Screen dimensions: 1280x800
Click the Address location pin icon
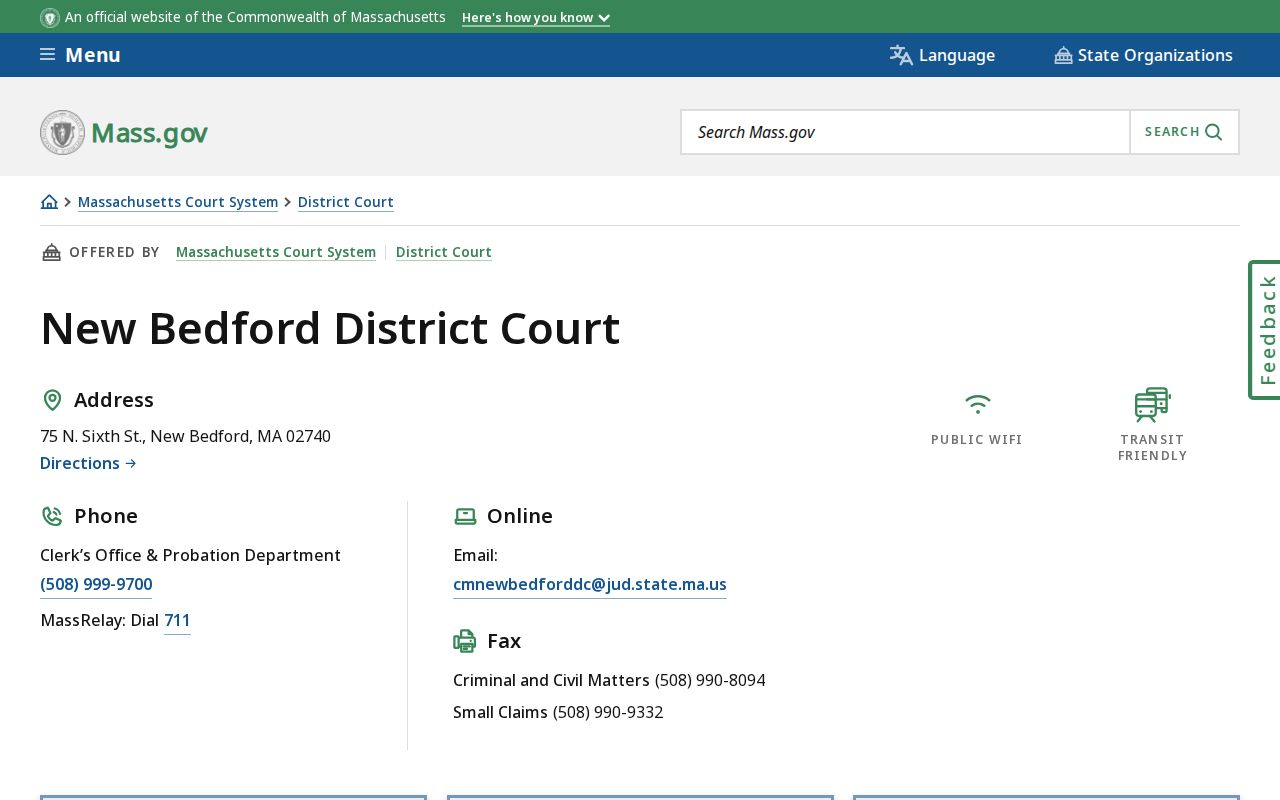coord(52,400)
